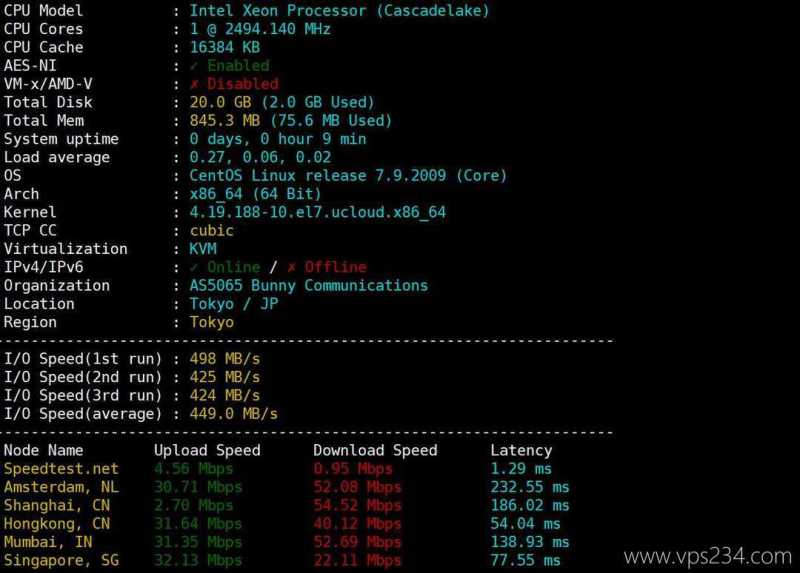Click the Shanghai, CN node name
Viewport: 800px width, 573px height.
click(x=57, y=505)
